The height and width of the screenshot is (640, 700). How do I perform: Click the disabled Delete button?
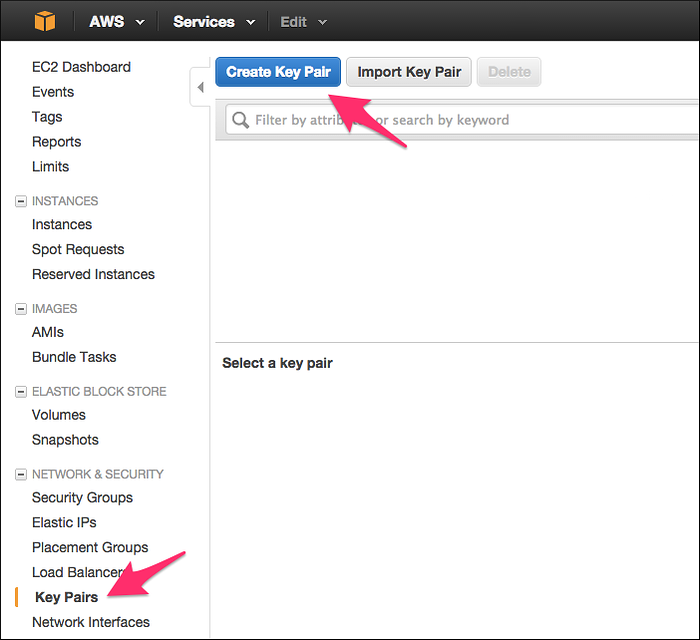(509, 72)
